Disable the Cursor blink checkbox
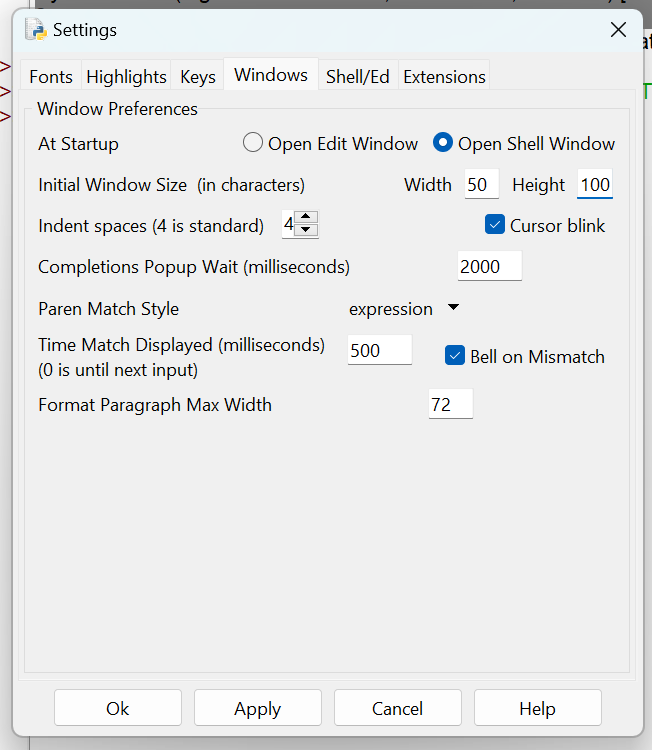 tap(494, 225)
